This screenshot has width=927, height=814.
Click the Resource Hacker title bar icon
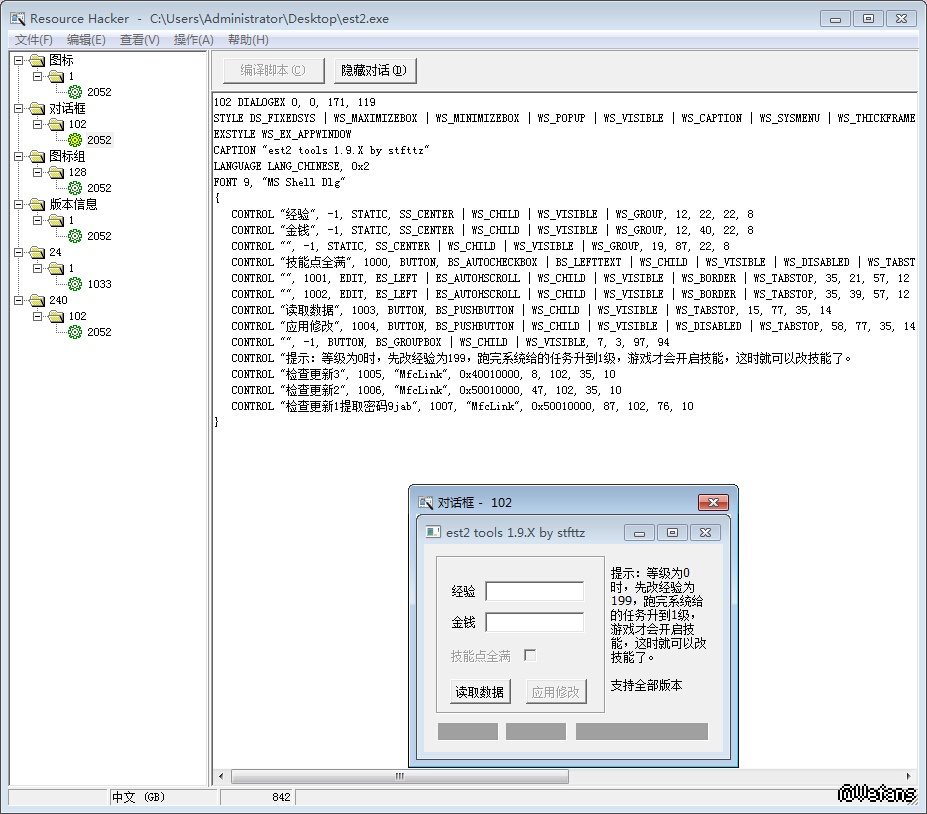point(17,18)
